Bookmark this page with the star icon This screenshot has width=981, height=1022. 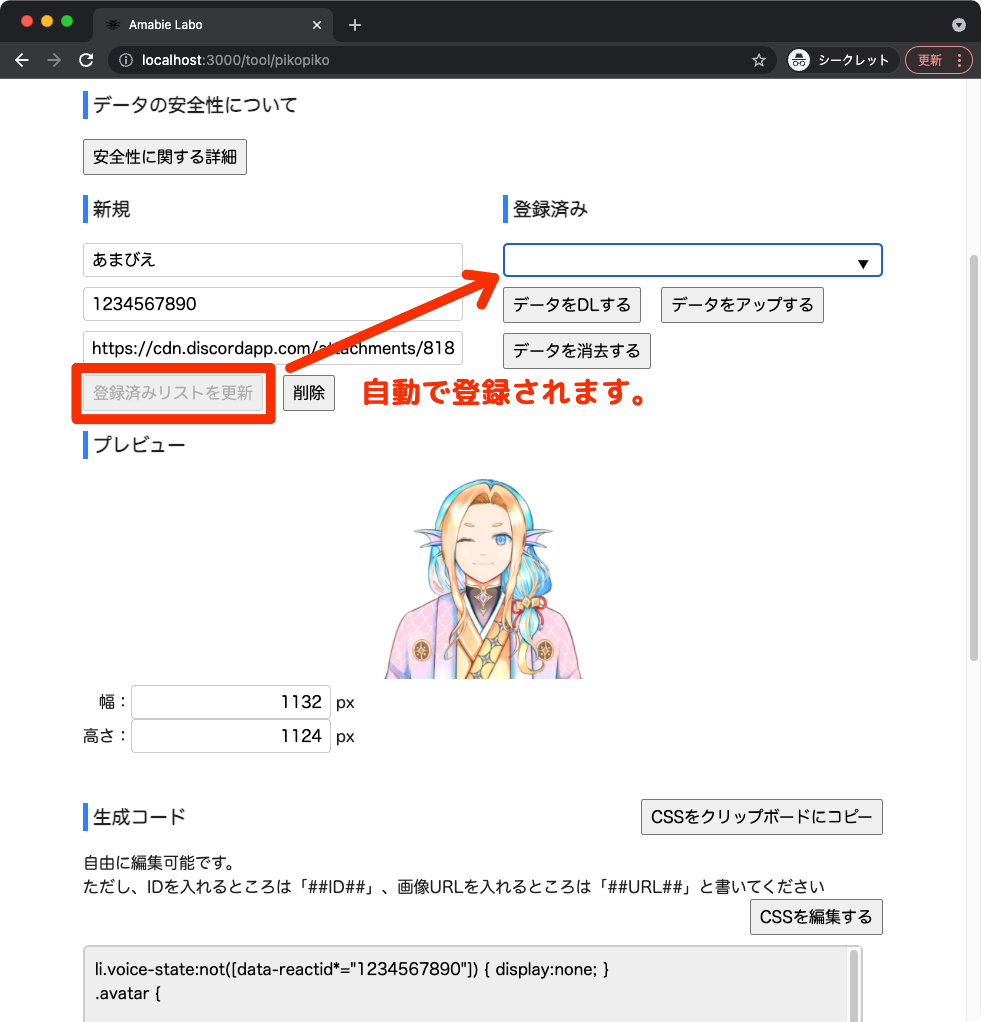pos(758,60)
